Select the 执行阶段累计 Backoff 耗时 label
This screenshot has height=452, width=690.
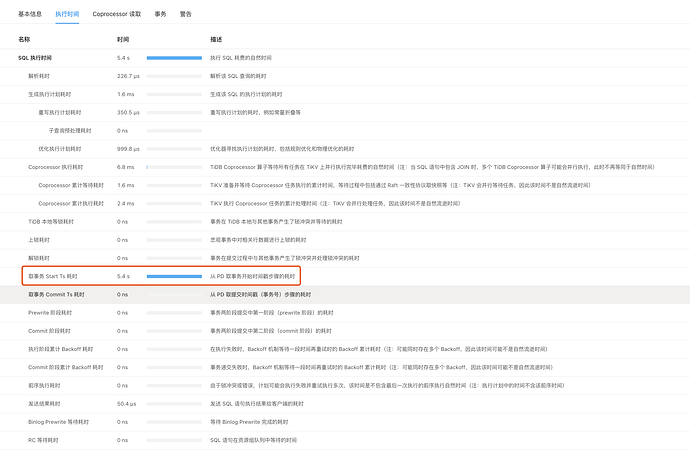coord(61,349)
